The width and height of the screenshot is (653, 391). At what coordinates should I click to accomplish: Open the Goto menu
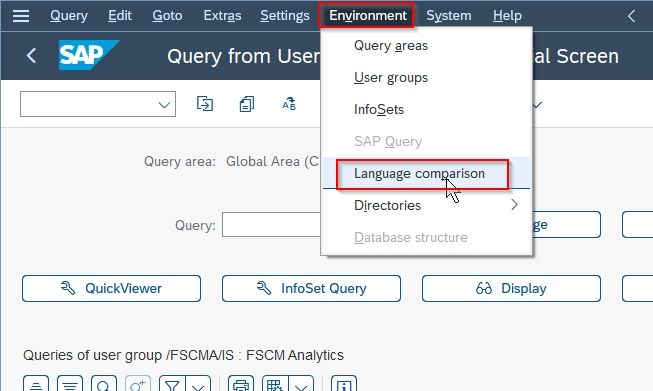tap(167, 16)
